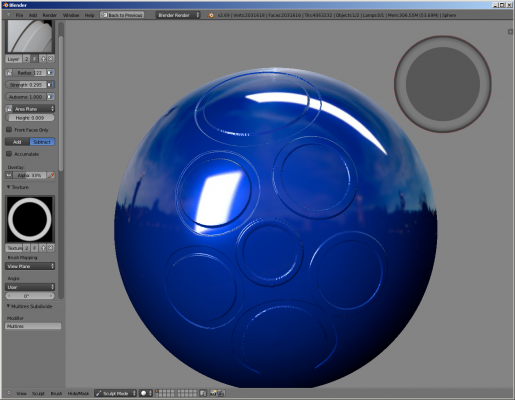Select the Subtract direction button
The width and height of the screenshot is (515, 400).
click(42, 142)
